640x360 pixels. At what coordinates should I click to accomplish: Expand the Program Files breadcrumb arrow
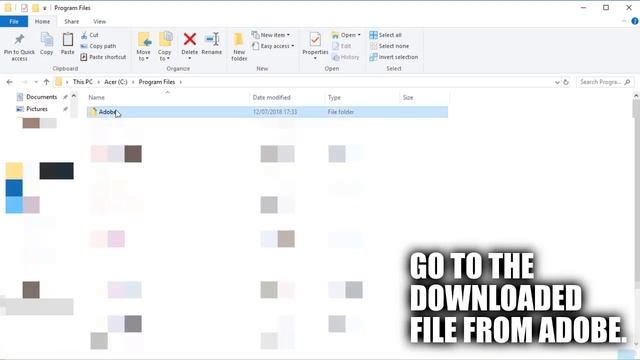coord(181,82)
